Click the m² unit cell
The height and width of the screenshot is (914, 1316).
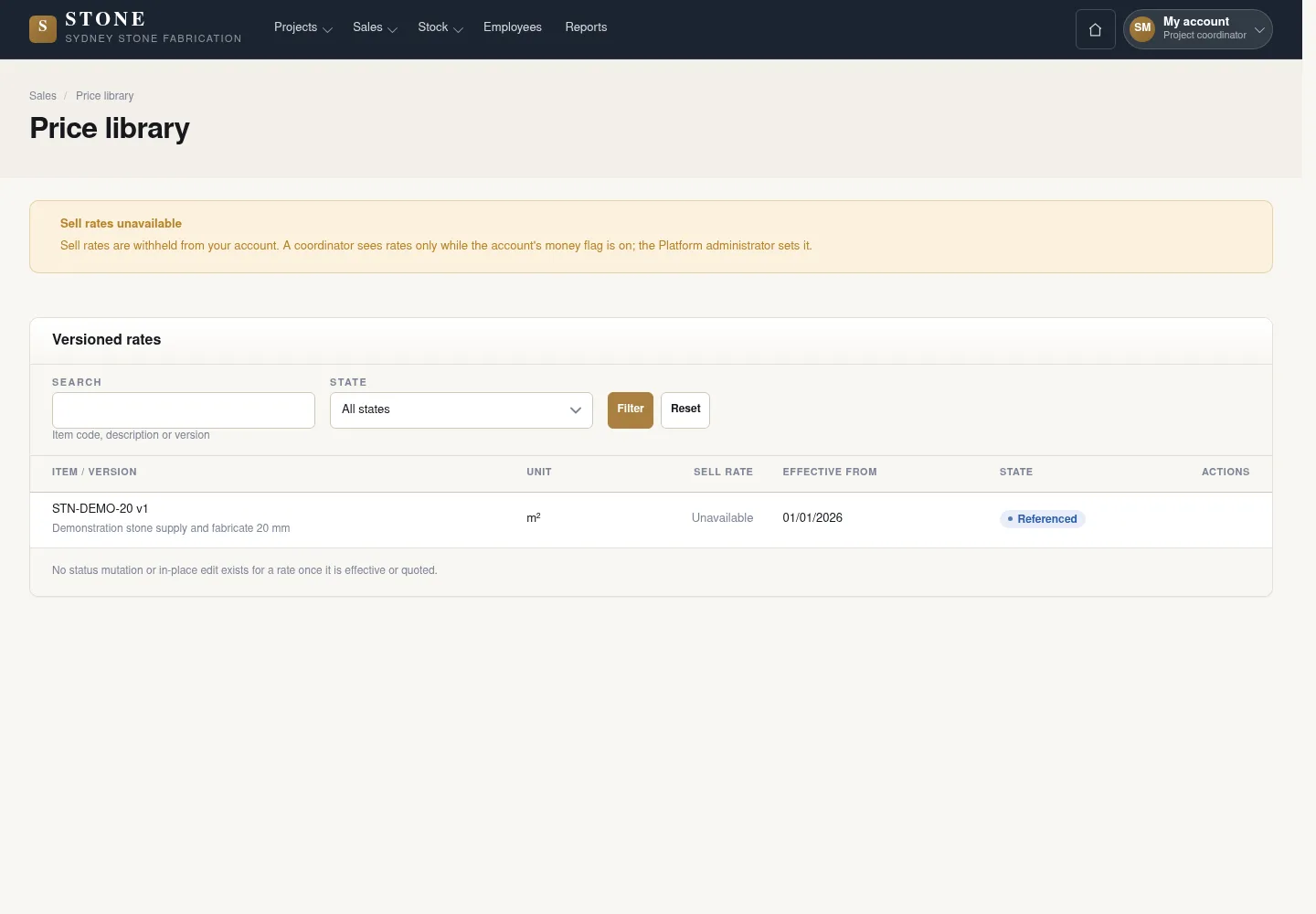click(534, 518)
